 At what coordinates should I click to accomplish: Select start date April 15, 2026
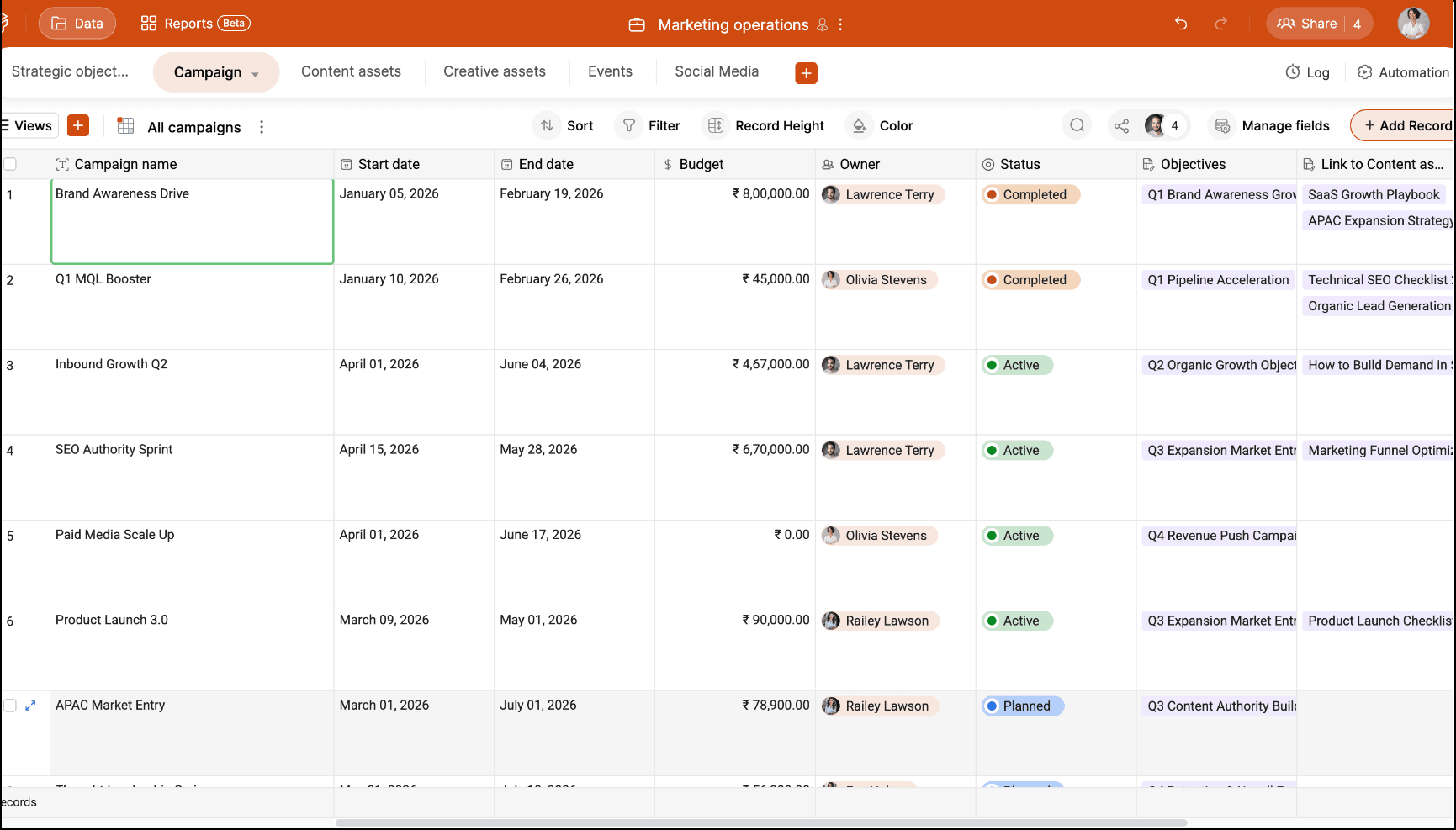[414, 477]
